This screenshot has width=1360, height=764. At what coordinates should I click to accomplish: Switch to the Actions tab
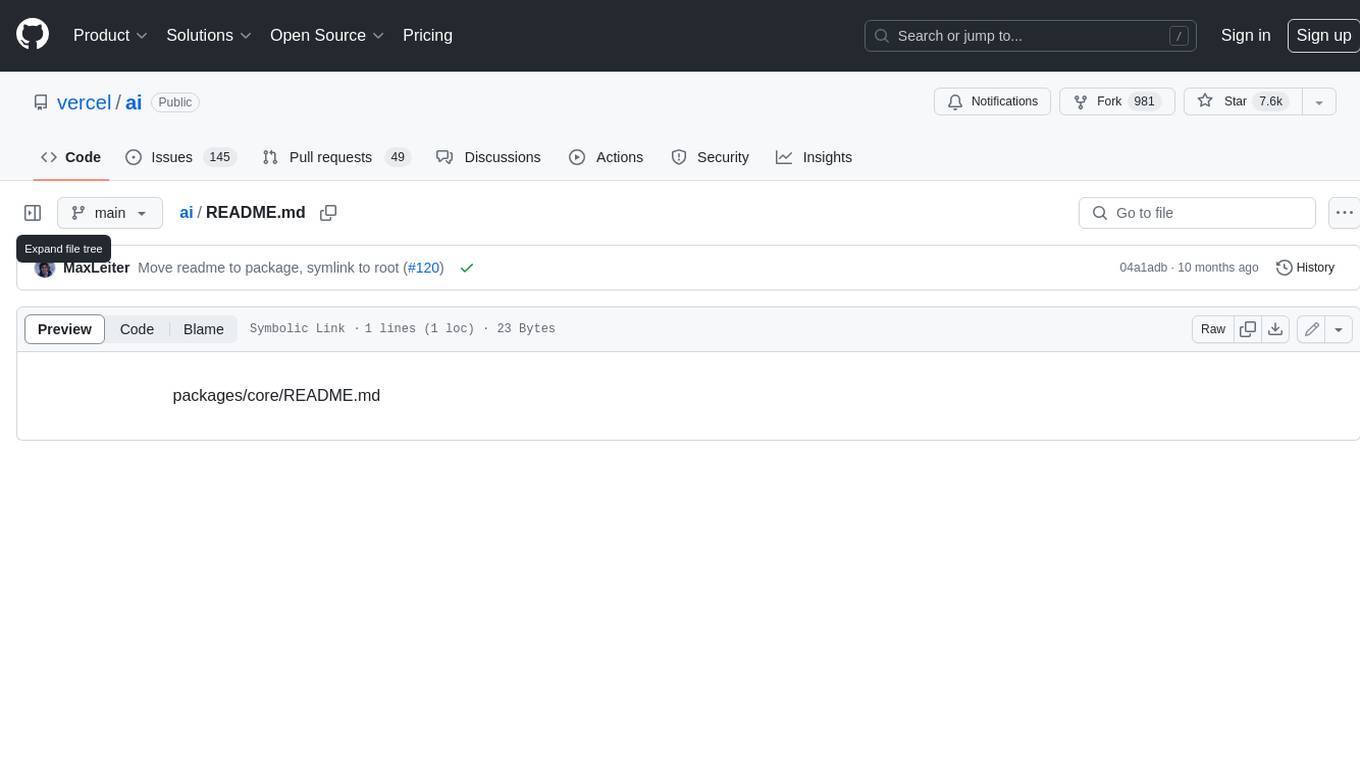(606, 157)
